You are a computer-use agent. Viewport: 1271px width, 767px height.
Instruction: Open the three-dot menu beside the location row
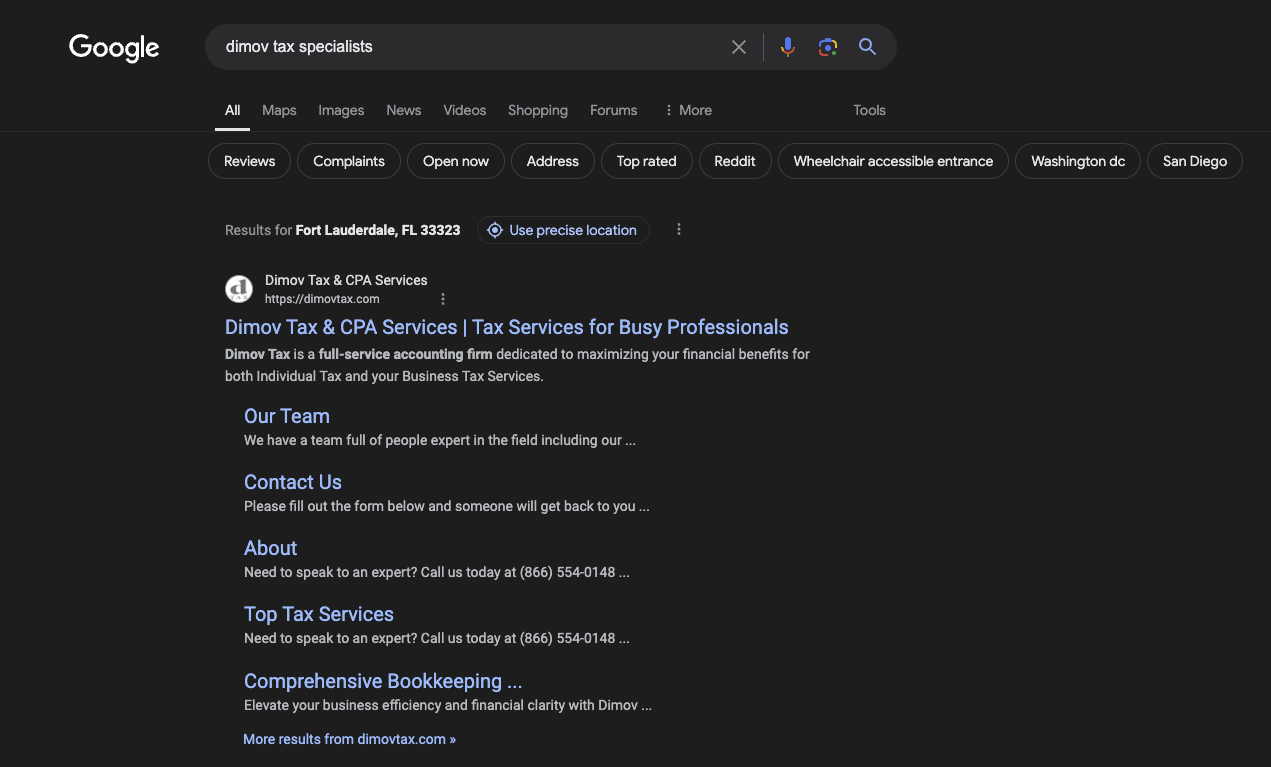[679, 229]
